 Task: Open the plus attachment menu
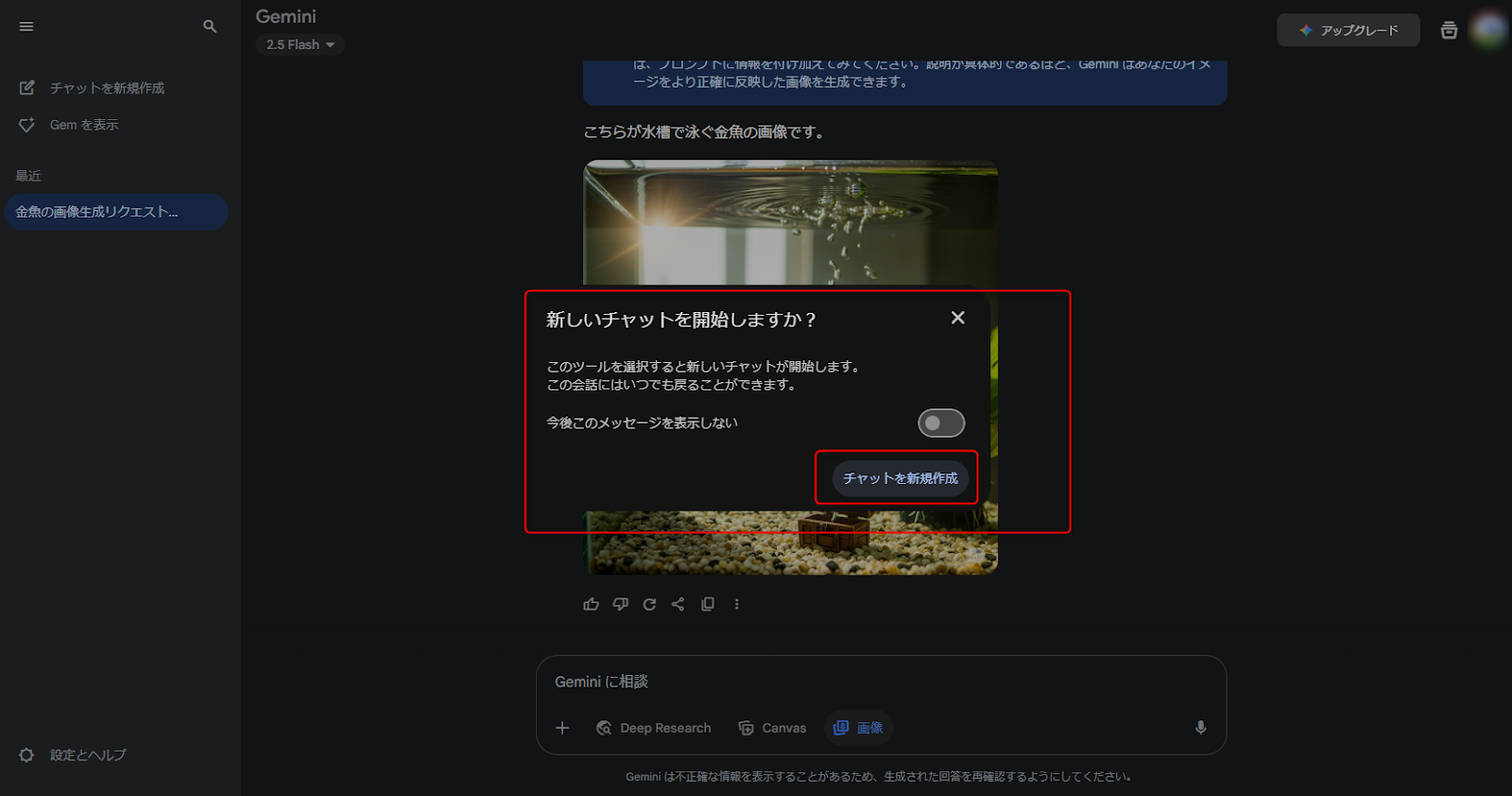click(x=562, y=727)
